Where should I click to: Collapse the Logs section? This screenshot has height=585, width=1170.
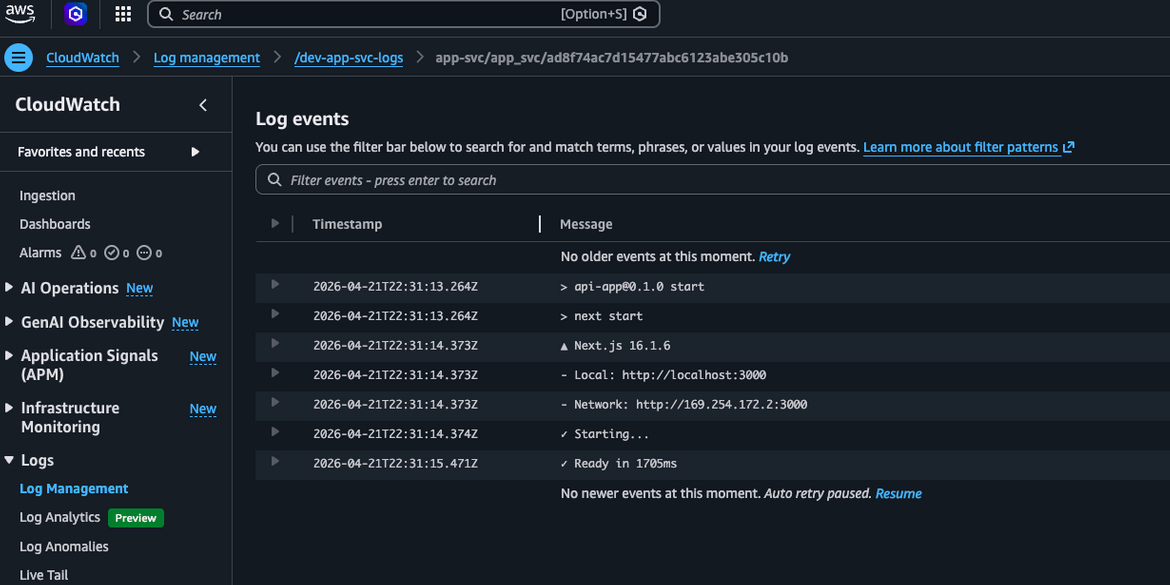9,460
